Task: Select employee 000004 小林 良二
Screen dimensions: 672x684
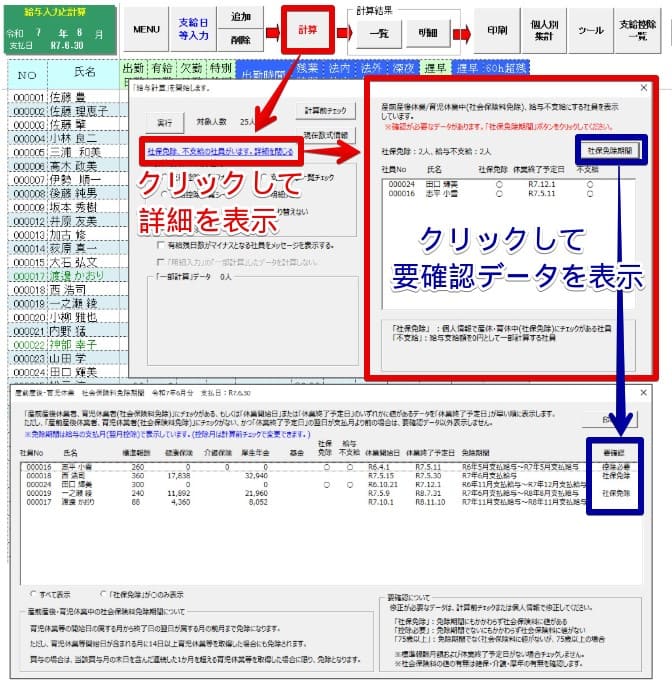Action: 65,138
